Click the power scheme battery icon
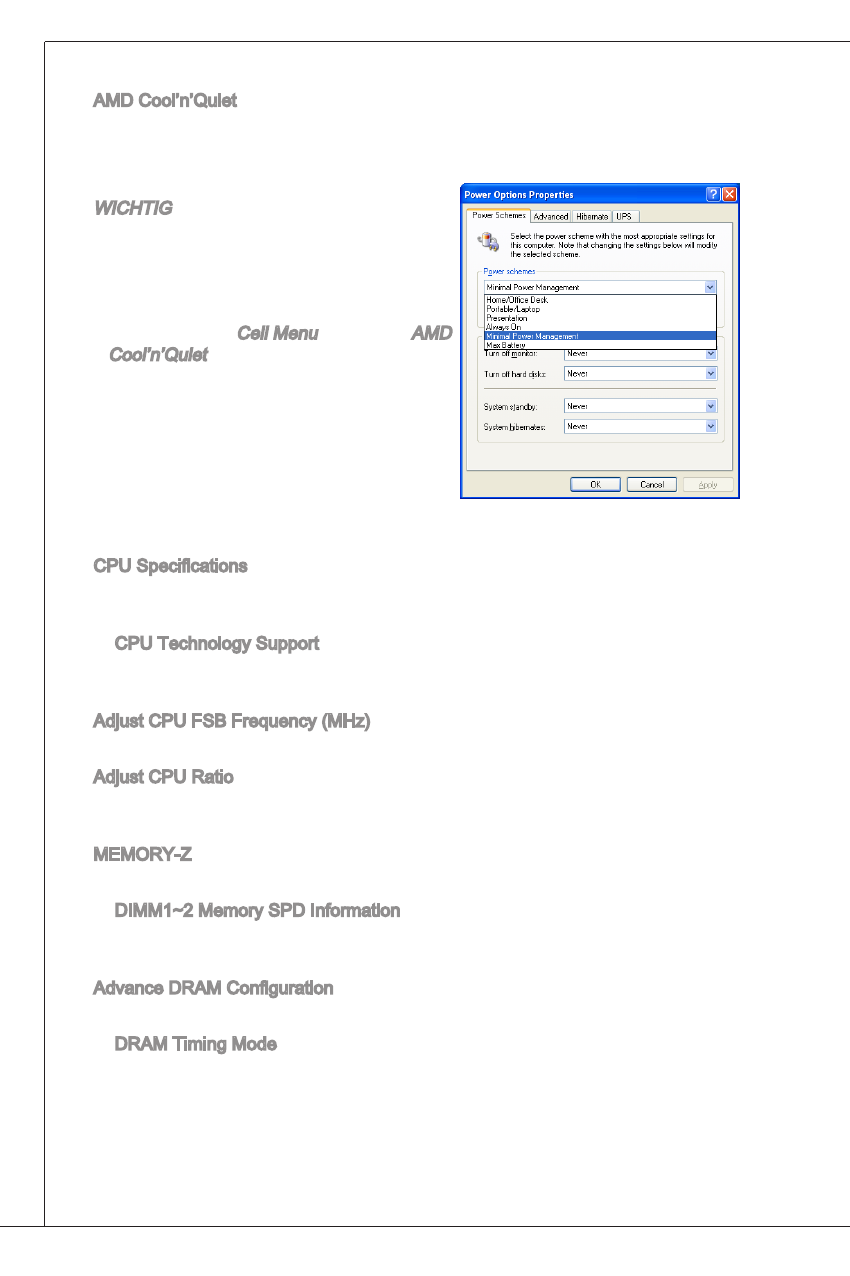Viewport: 850px width, 1276px height. tap(488, 242)
